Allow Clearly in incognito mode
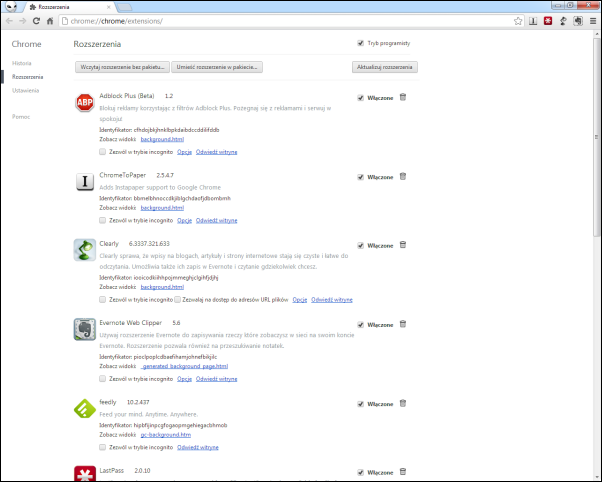602x482 pixels. pyautogui.click(x=103, y=299)
